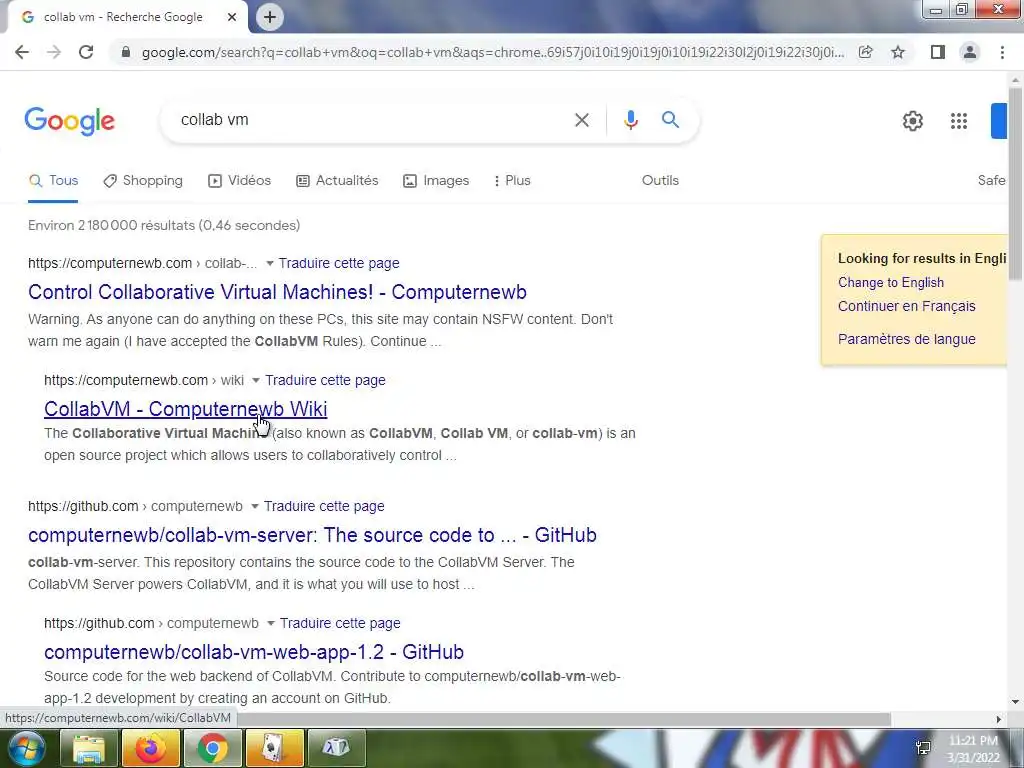The image size is (1024, 768).
Task: Click the Google logo
Action: pyautogui.click(x=69, y=121)
